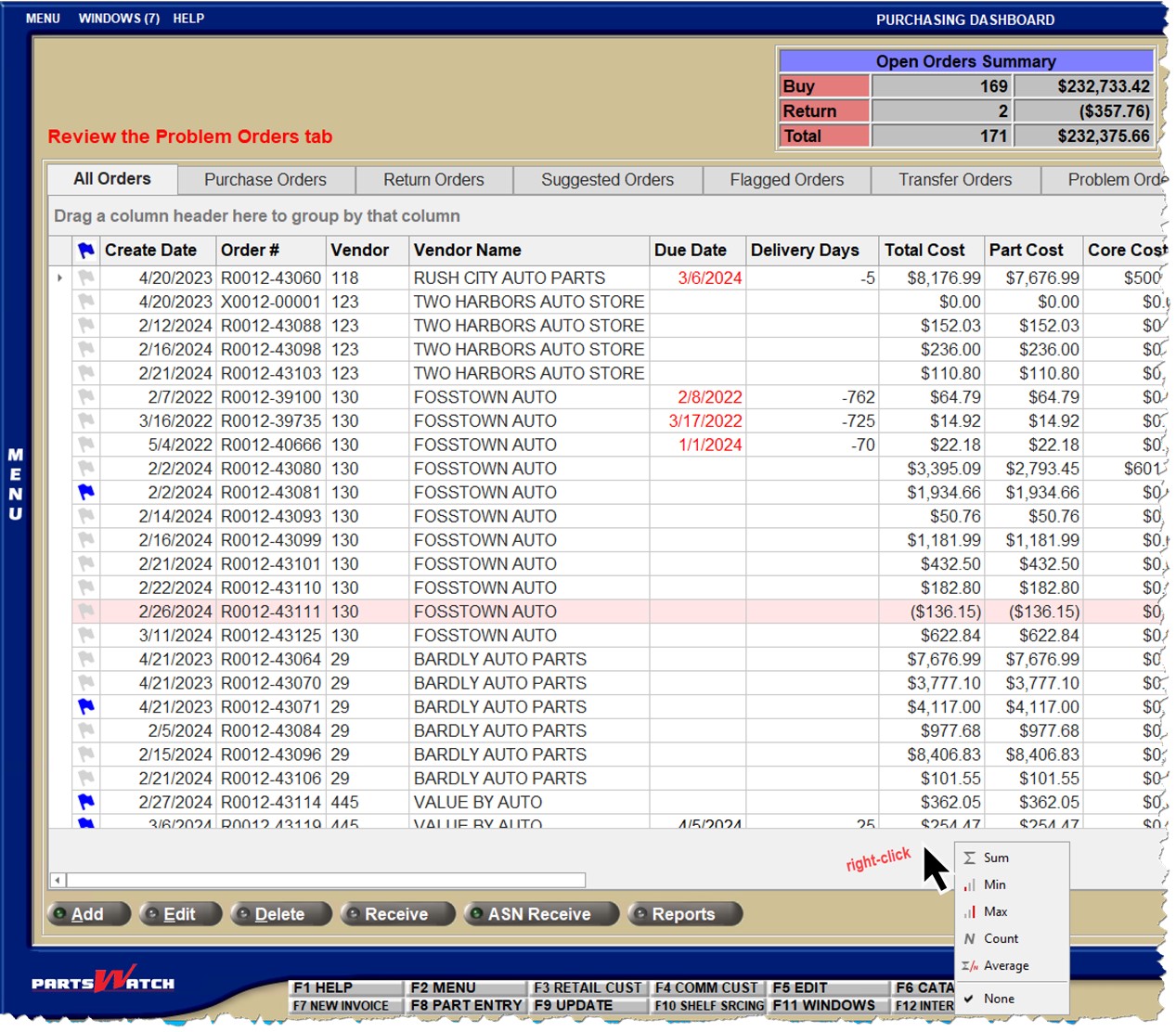Click the Sum sigma icon in context menu
This screenshot has width=1176, height=1032.
coord(969,858)
